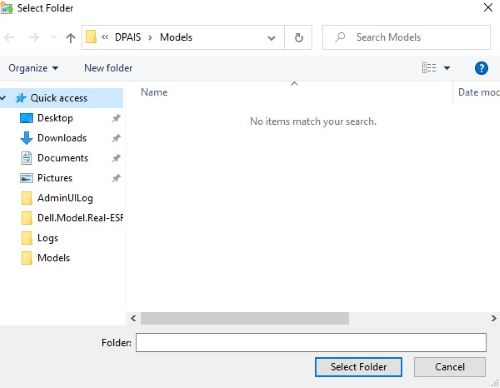Image resolution: width=500 pixels, height=388 pixels.
Task: Create a New folder
Action: click(108, 68)
